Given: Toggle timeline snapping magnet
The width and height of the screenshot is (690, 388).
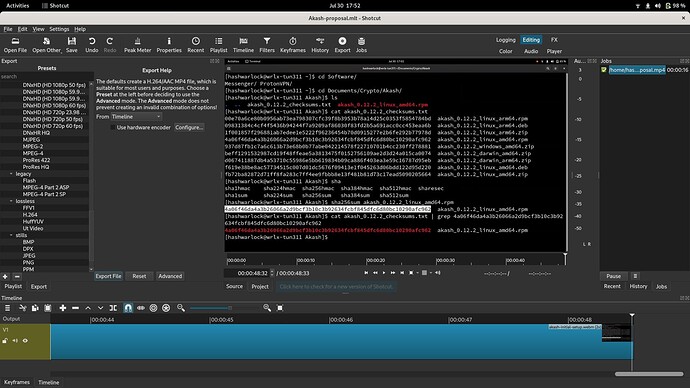Looking at the screenshot, I should point(128,308).
